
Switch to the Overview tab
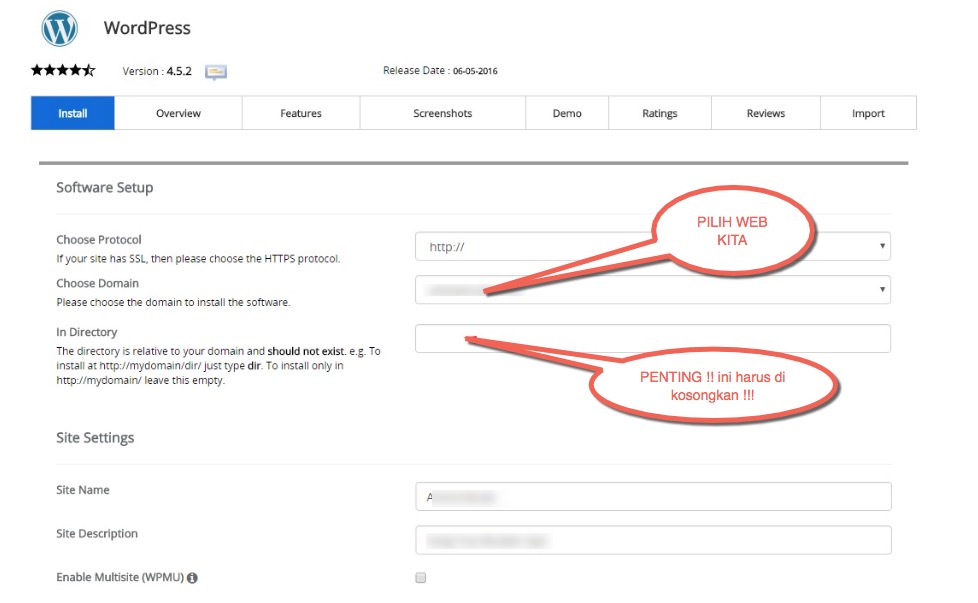pos(178,113)
